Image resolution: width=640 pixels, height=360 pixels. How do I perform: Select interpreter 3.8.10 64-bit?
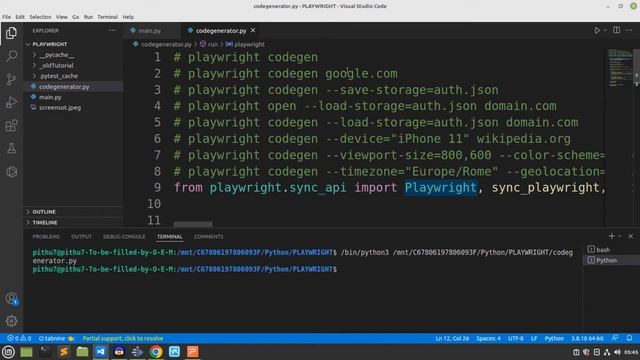587,338
